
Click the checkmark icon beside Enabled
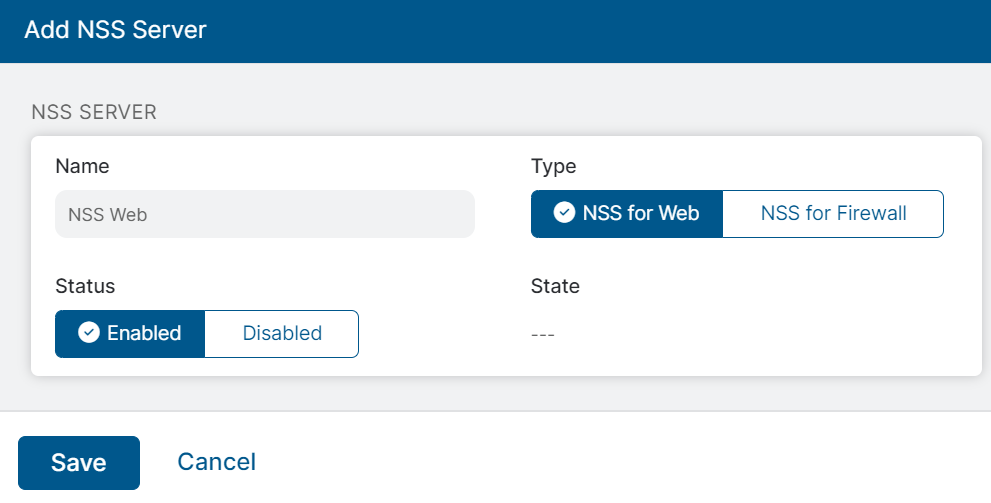89,333
